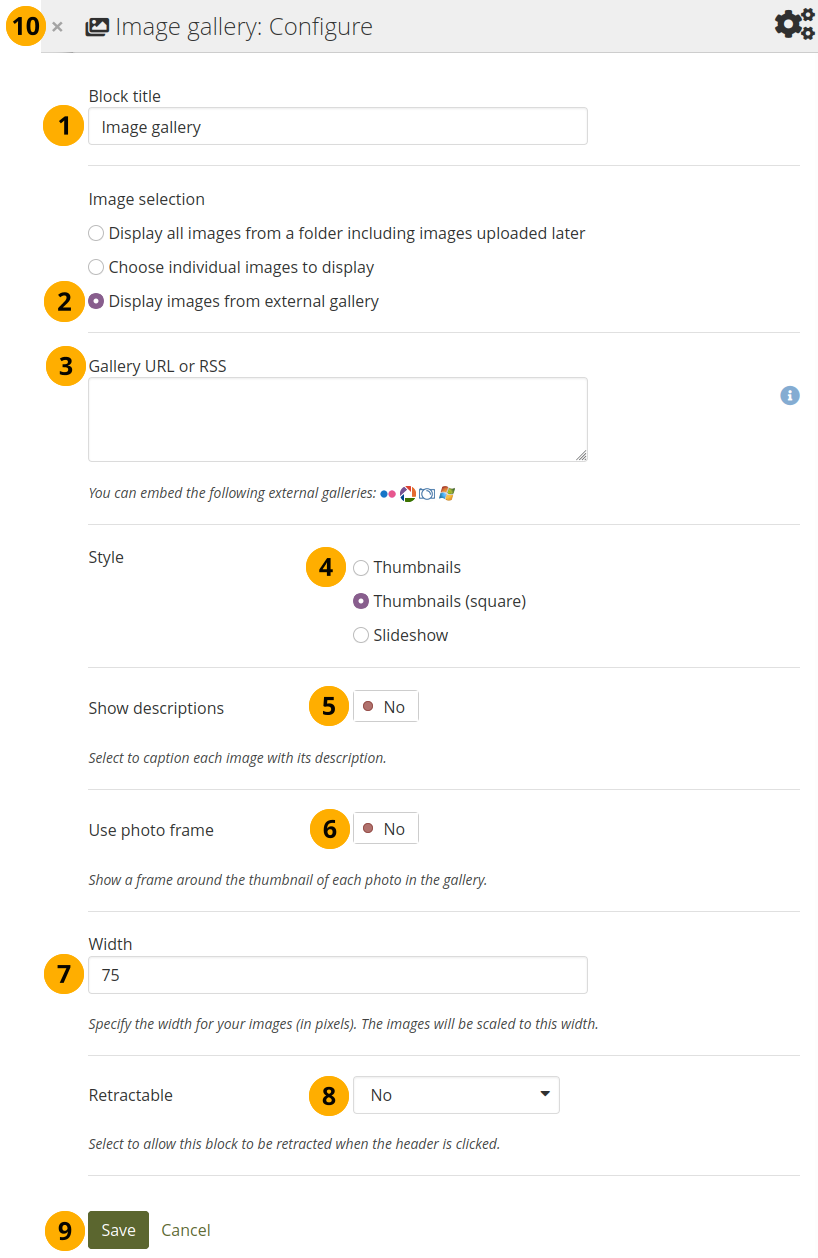Choose the Thumbnails style option
Viewport: 818px width, 1258px height.
pos(361,568)
